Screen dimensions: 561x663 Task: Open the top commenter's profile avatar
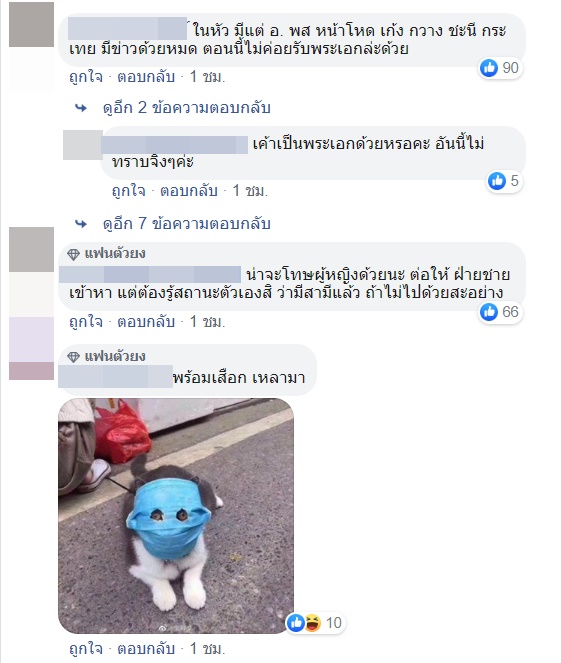point(31,25)
